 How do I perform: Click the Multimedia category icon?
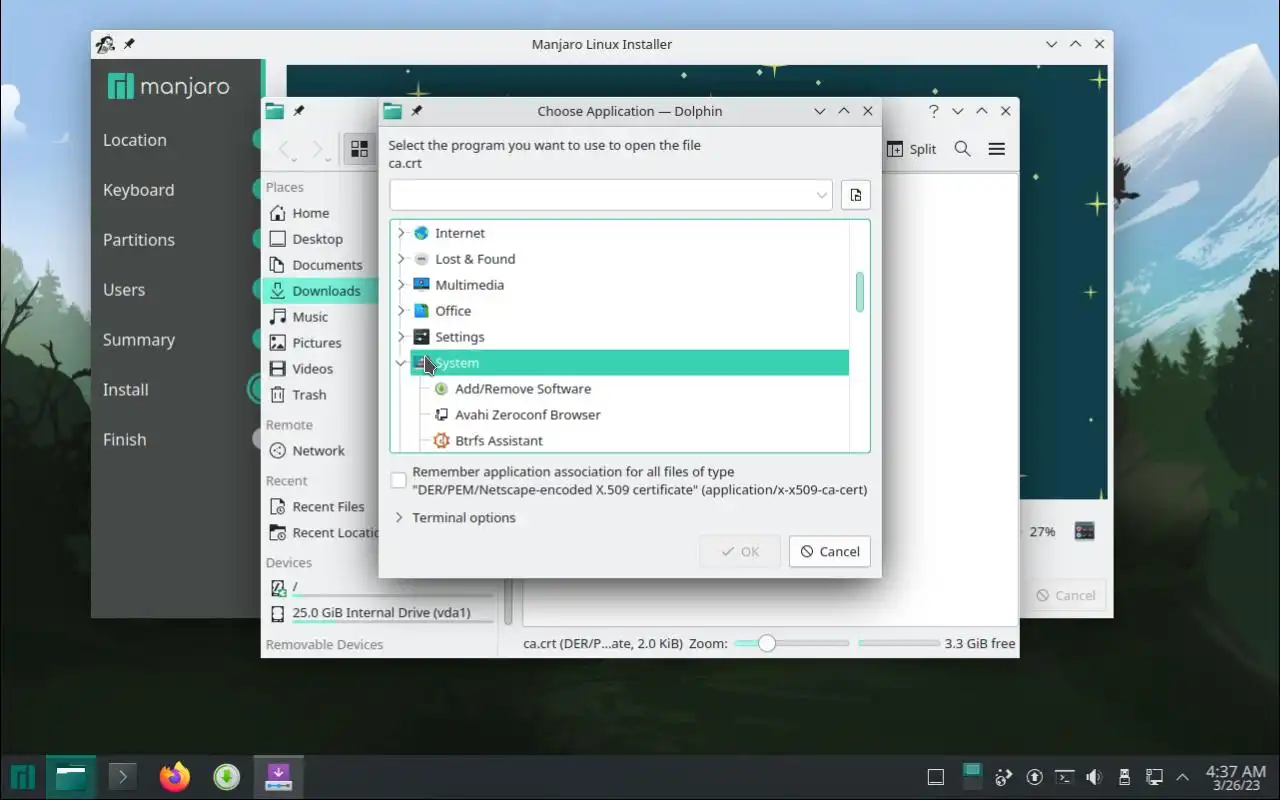tap(421, 285)
